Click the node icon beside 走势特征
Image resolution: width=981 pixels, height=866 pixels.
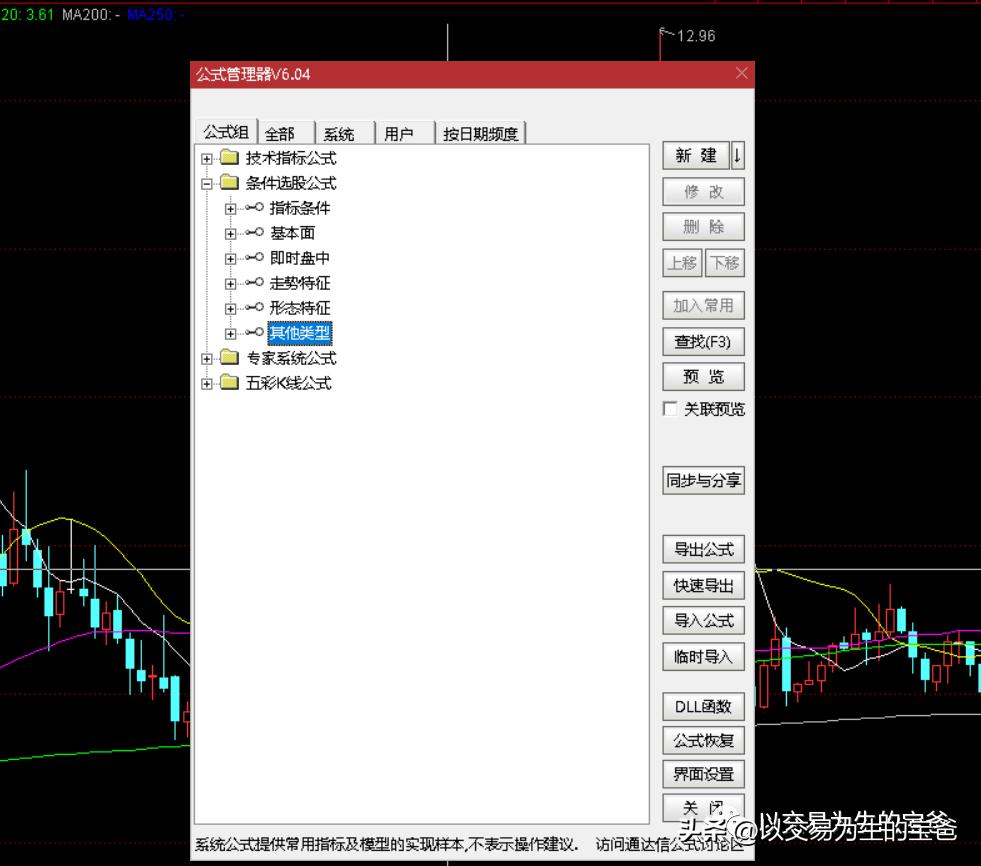(254, 282)
